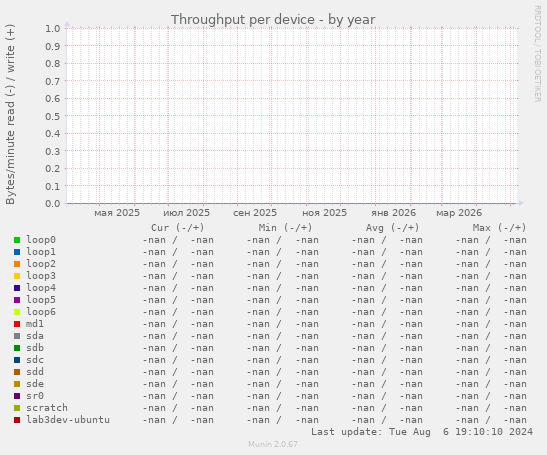Select the sr0 legend label
The image size is (547, 455).
[35, 396]
